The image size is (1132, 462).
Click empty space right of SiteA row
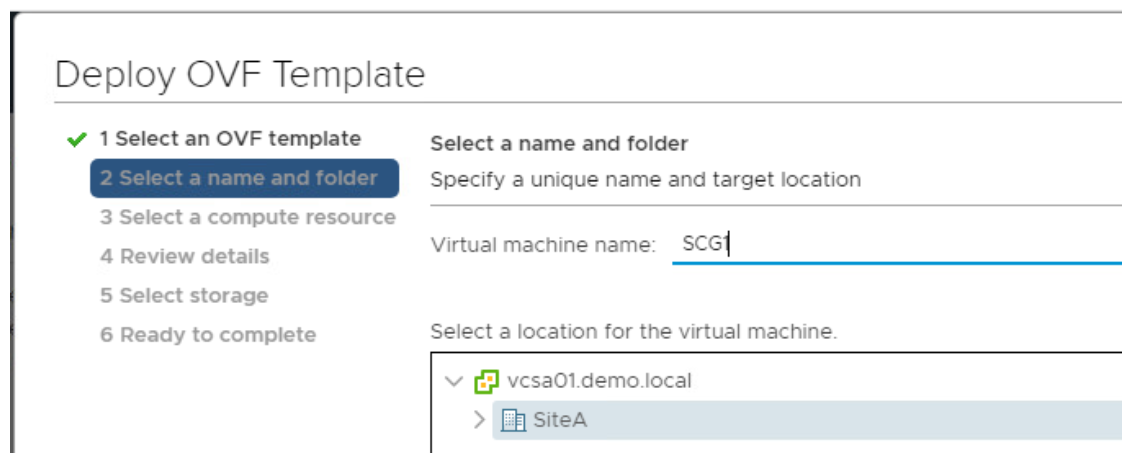850,420
